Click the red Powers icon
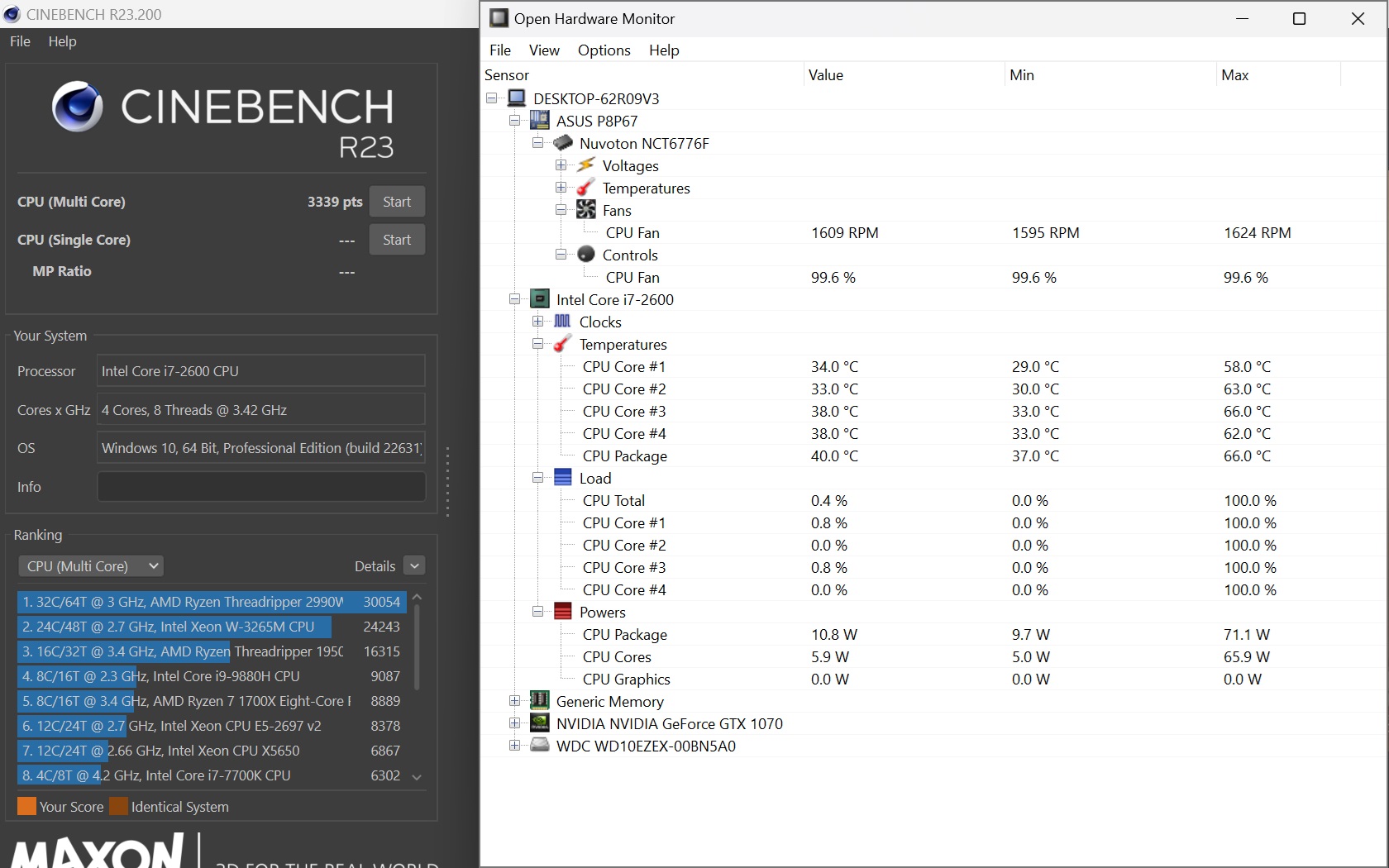Viewport: 1389px width, 868px height. (x=563, y=612)
